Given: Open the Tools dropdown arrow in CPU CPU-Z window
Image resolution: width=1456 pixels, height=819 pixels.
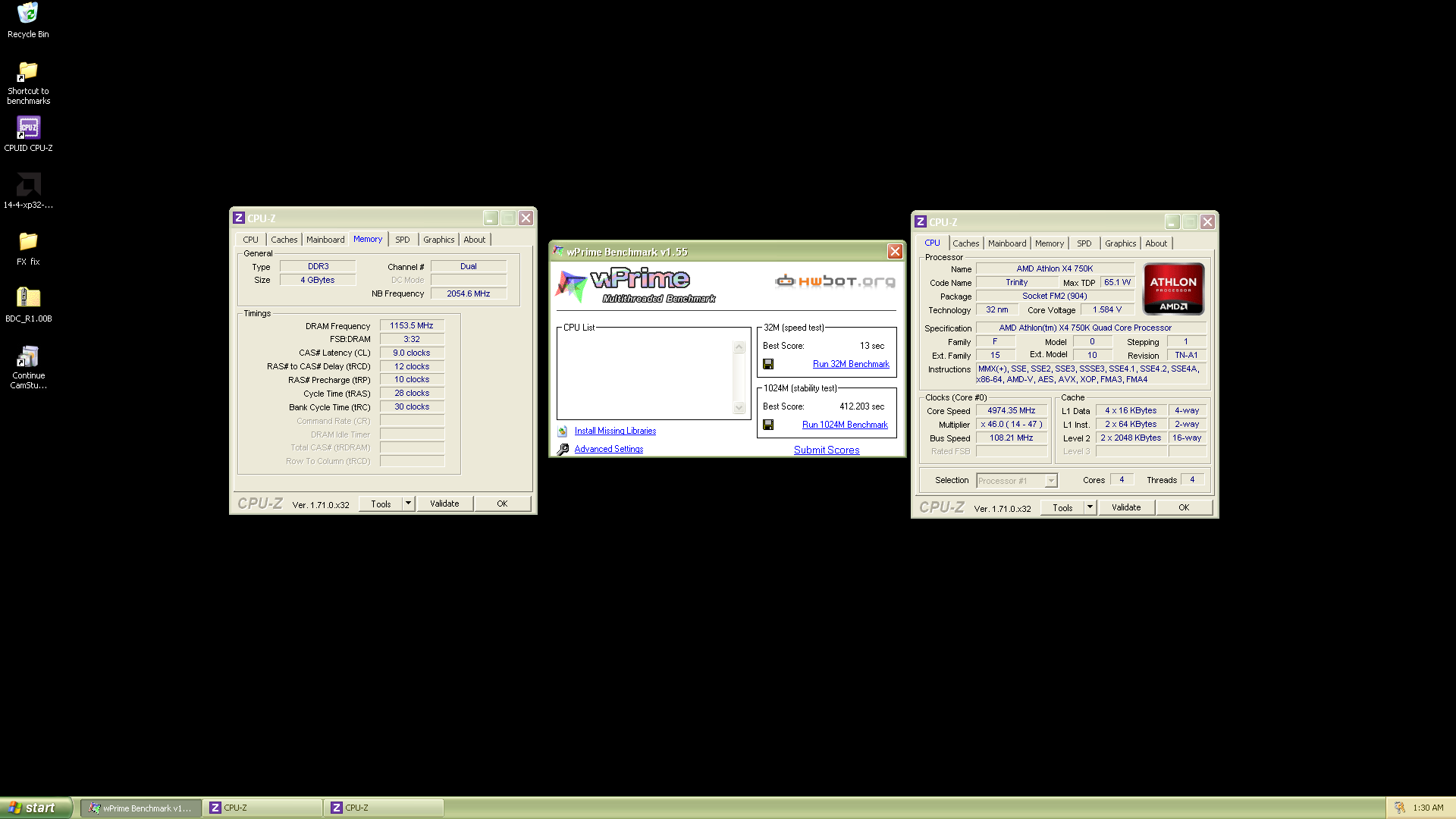Looking at the screenshot, I should 1090,507.
